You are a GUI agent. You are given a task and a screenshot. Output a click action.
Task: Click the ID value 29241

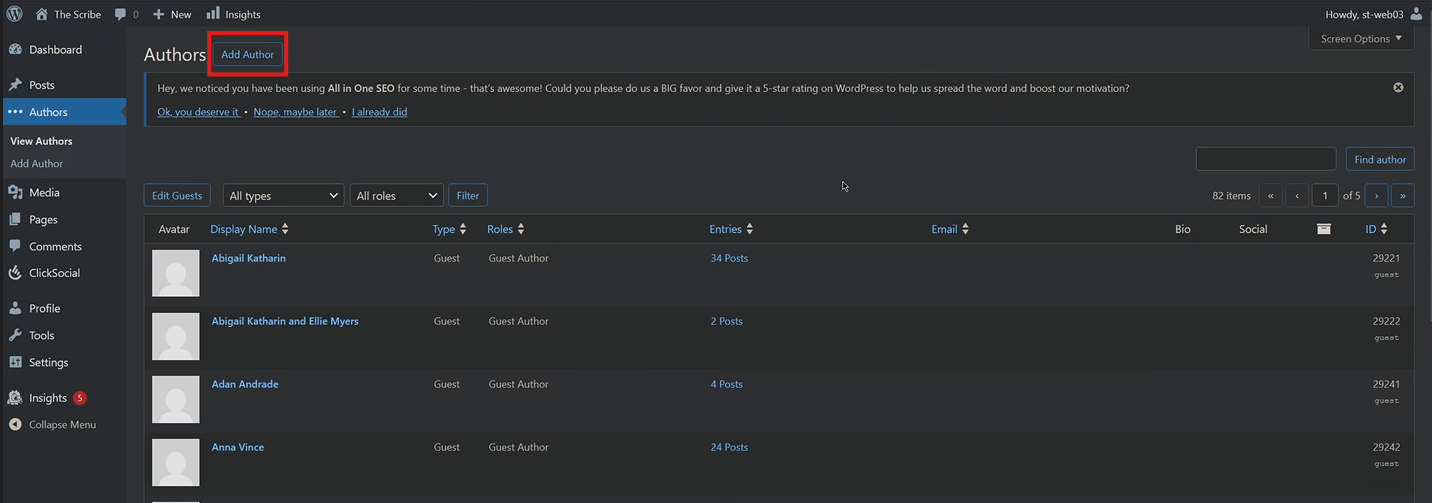pyautogui.click(x=1386, y=384)
